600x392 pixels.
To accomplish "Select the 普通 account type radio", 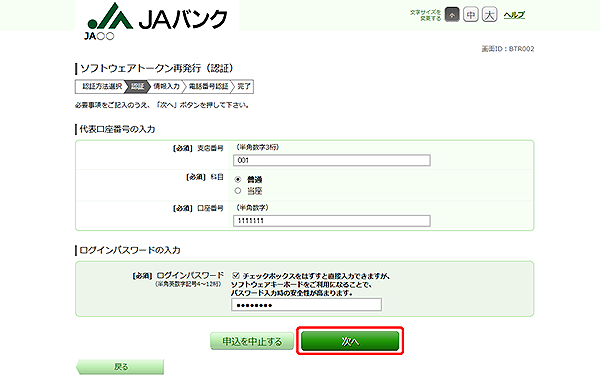I will coord(238,179).
